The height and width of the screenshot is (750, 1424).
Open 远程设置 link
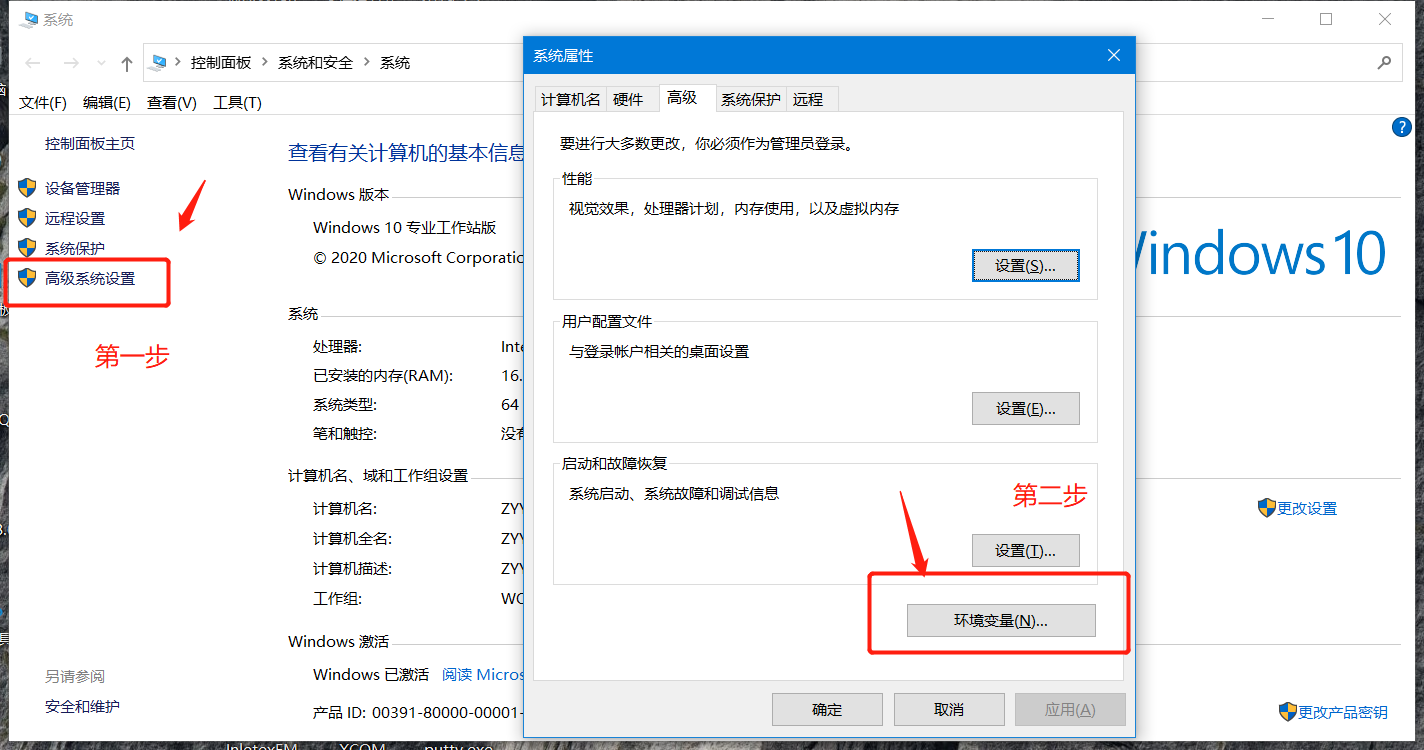pos(75,218)
